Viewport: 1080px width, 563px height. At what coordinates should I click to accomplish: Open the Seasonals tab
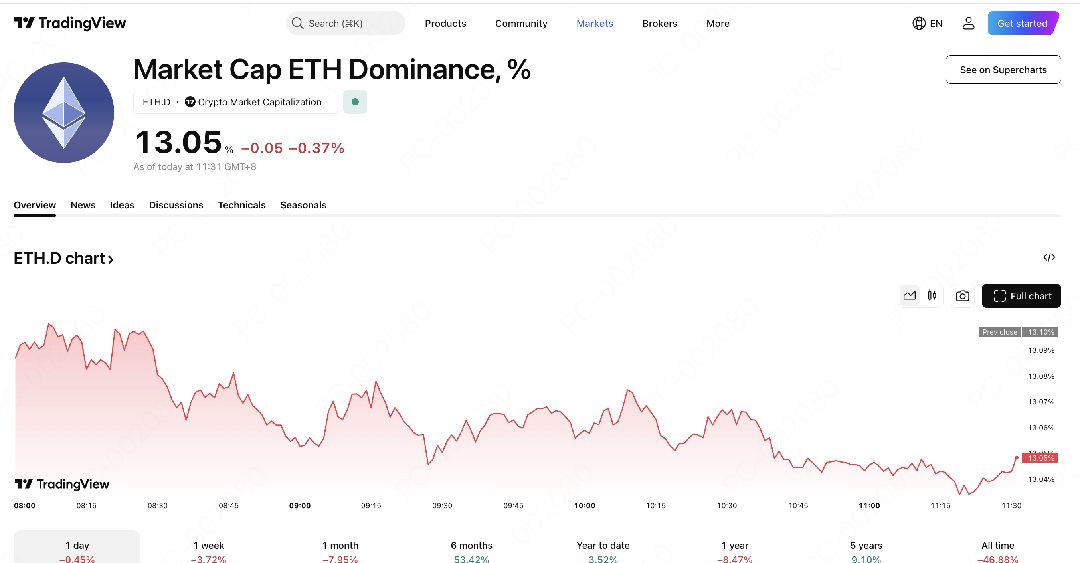(303, 205)
